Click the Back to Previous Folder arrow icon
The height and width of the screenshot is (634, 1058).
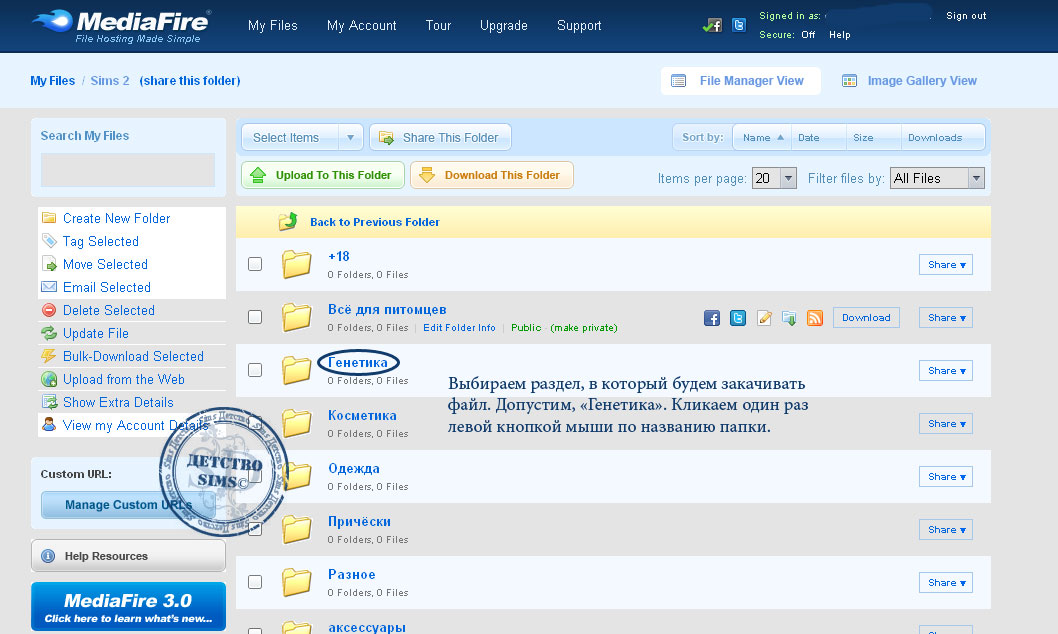click(288, 221)
